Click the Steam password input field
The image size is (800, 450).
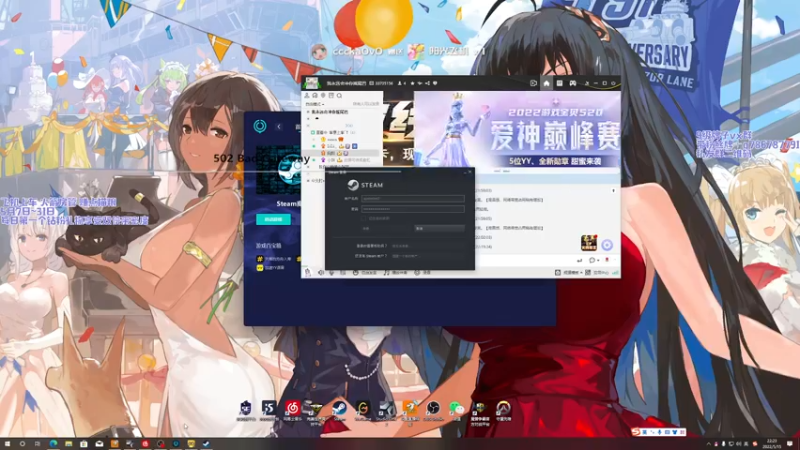point(413,209)
